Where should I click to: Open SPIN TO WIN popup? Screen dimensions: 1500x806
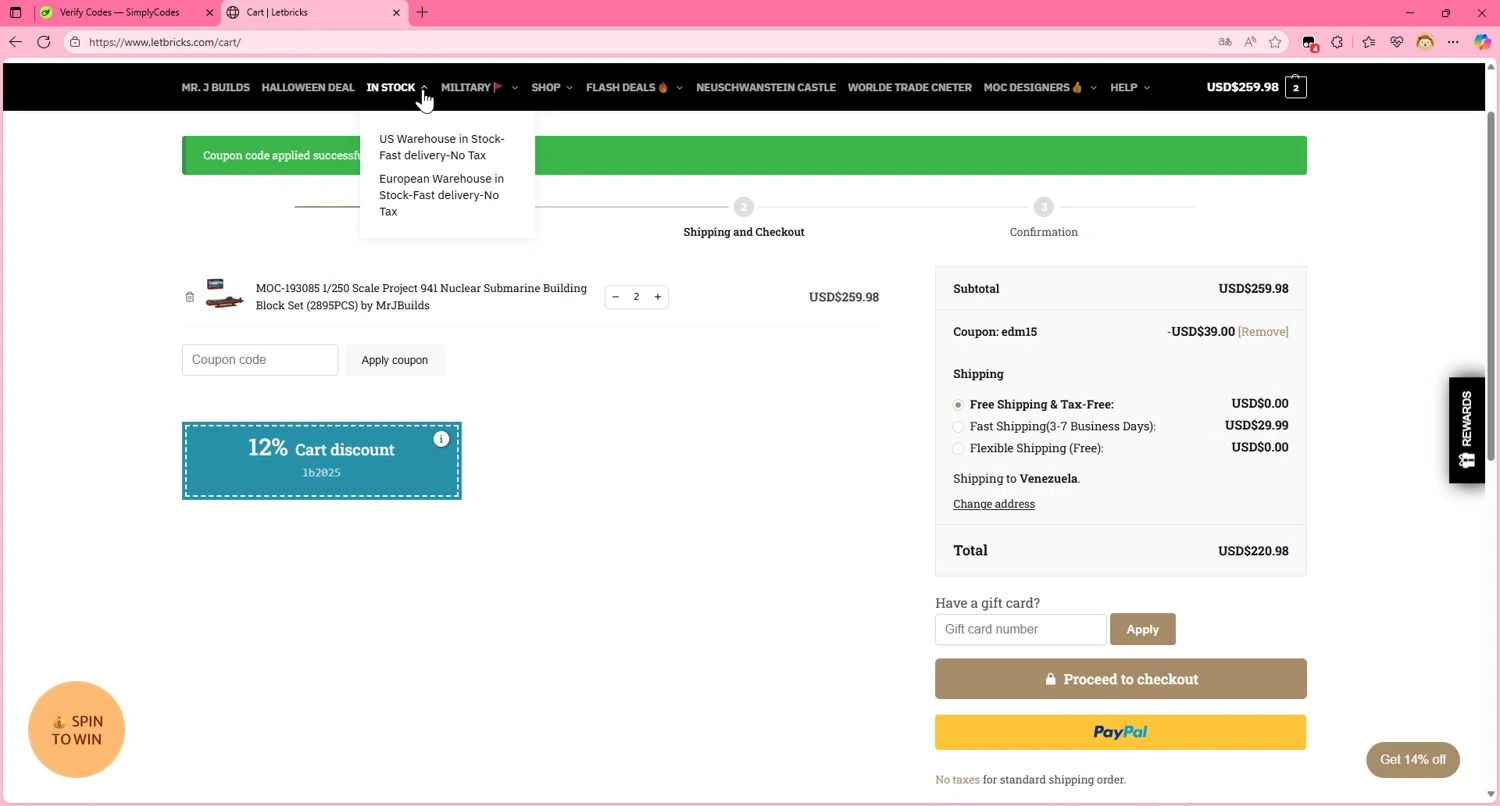[x=77, y=730]
